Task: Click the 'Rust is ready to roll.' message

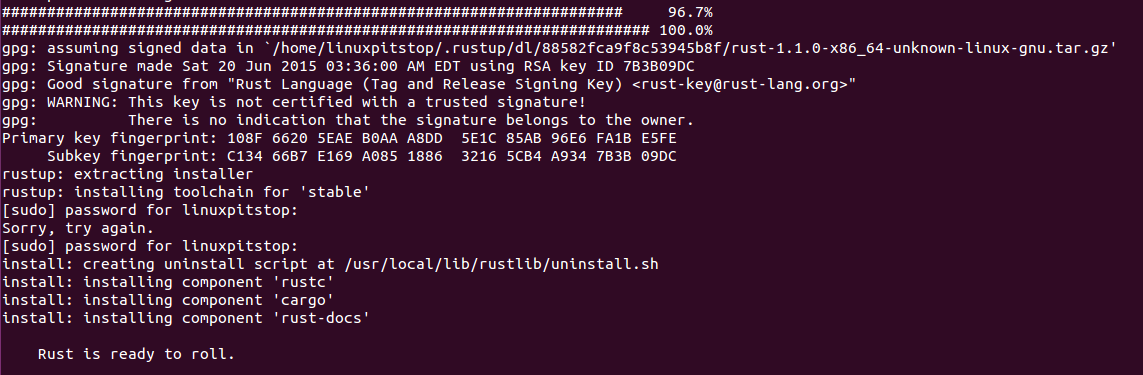Action: pyautogui.click(x=137, y=355)
